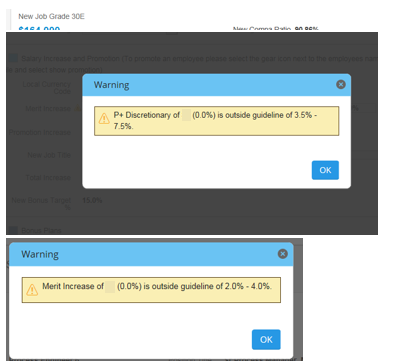Click the P+ Discretionary guideline message text
The width and height of the screenshot is (396, 364).
[215, 121]
